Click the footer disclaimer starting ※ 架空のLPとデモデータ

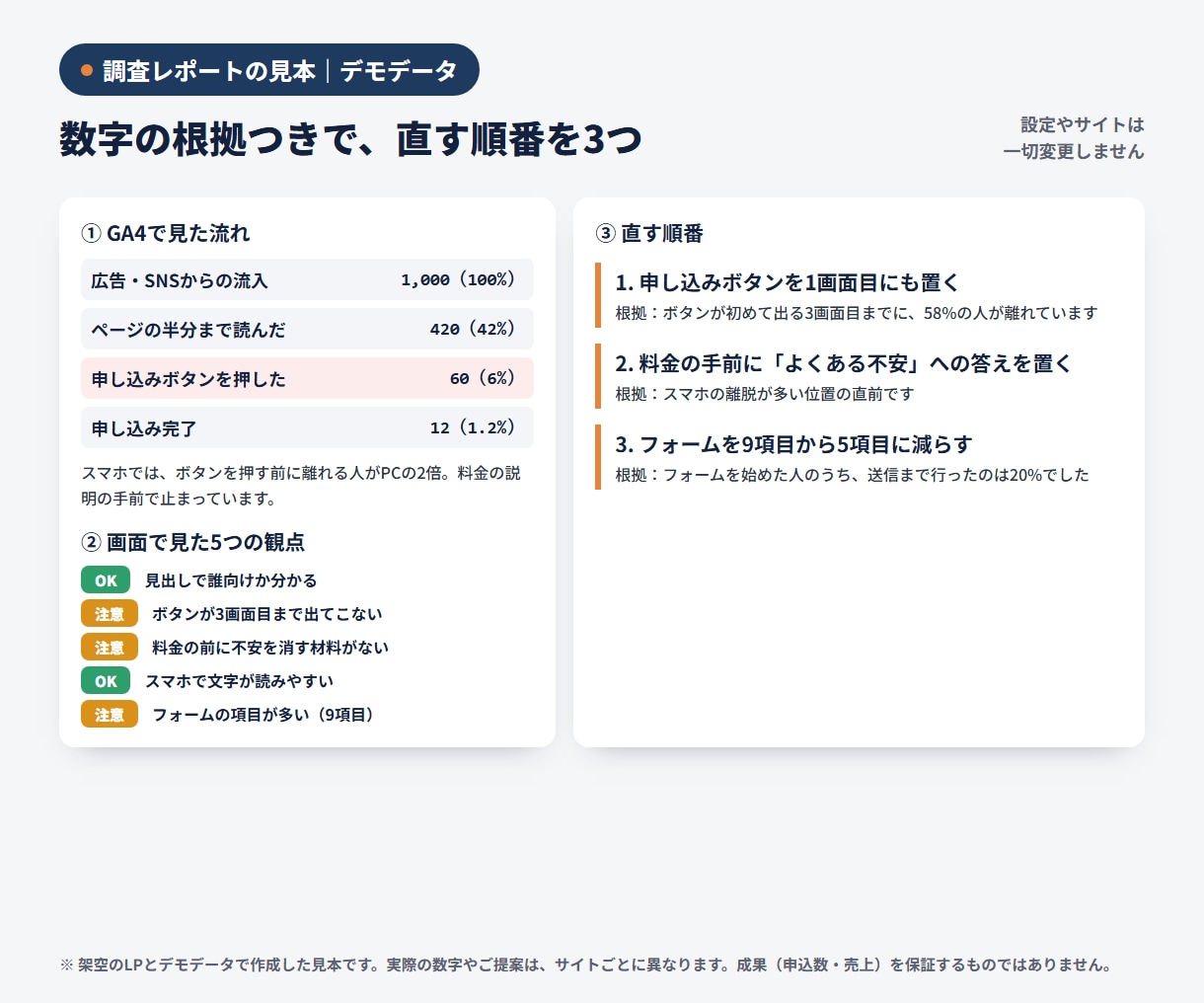586,964
